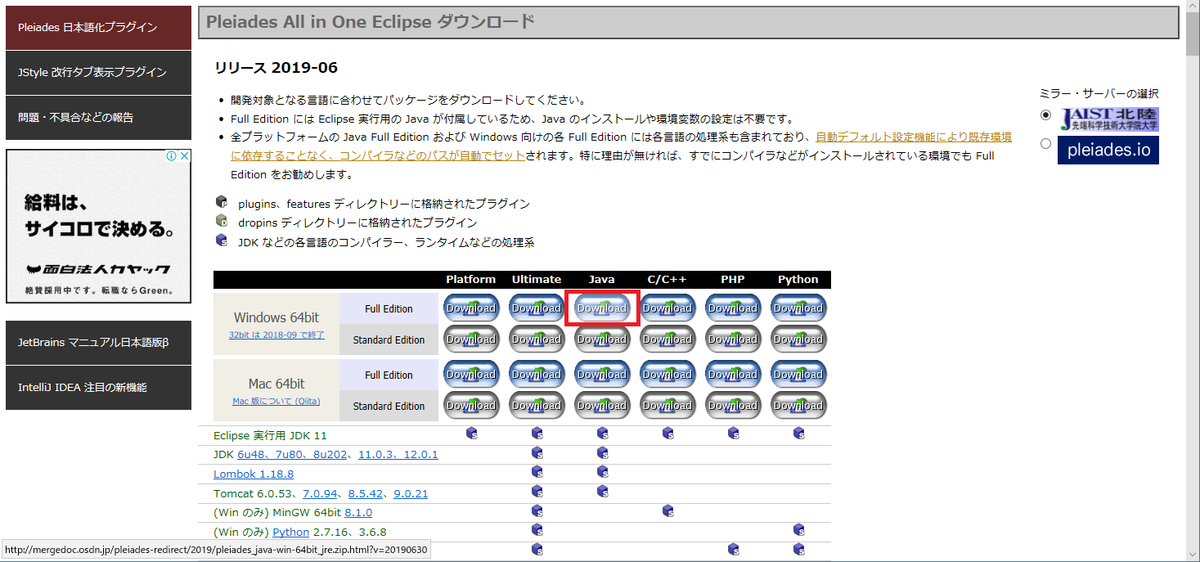
Task: Download Mac 64bit Full Edition Ultimate
Action: pos(537,375)
